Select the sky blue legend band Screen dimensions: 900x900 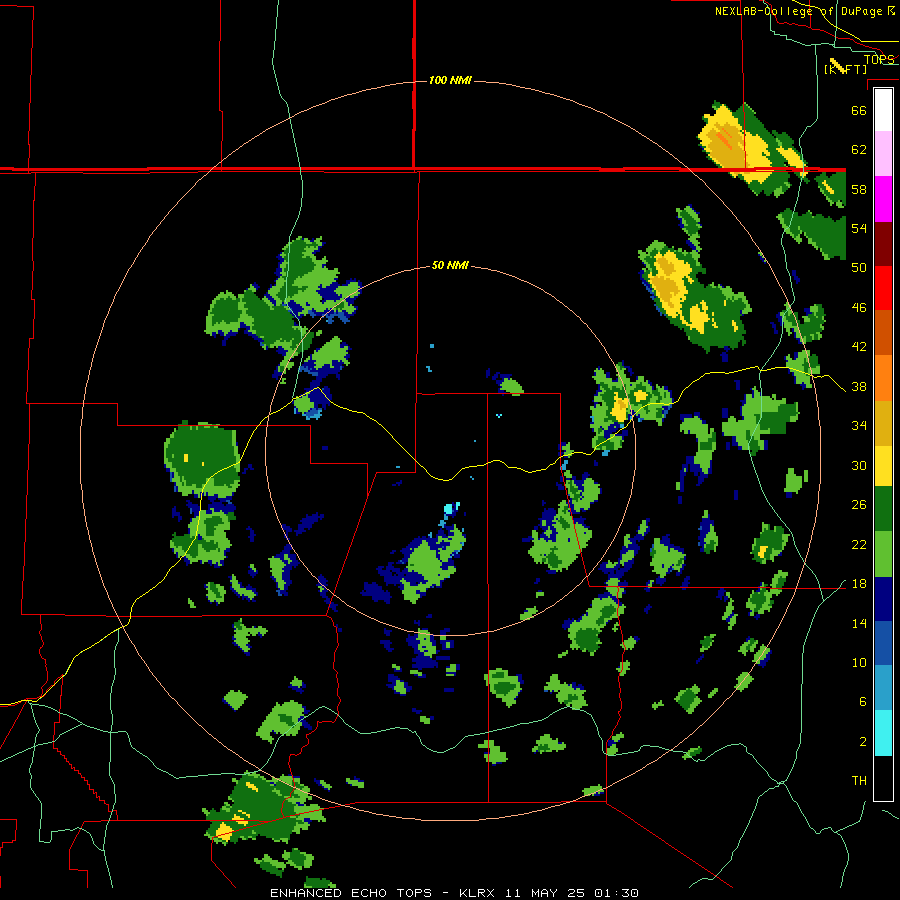[883, 688]
